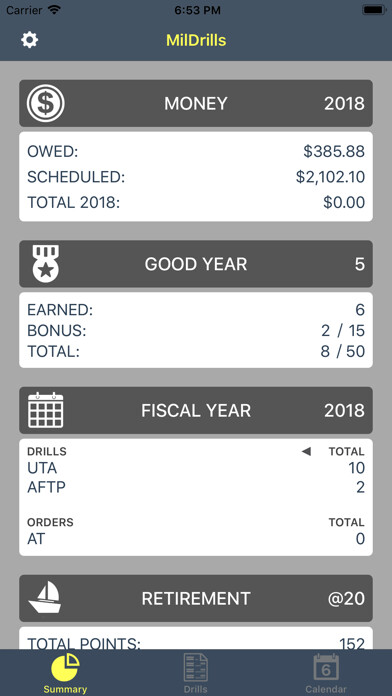
Task: Tap the Fiscal Year calendar grid icon
Action: click(45, 410)
